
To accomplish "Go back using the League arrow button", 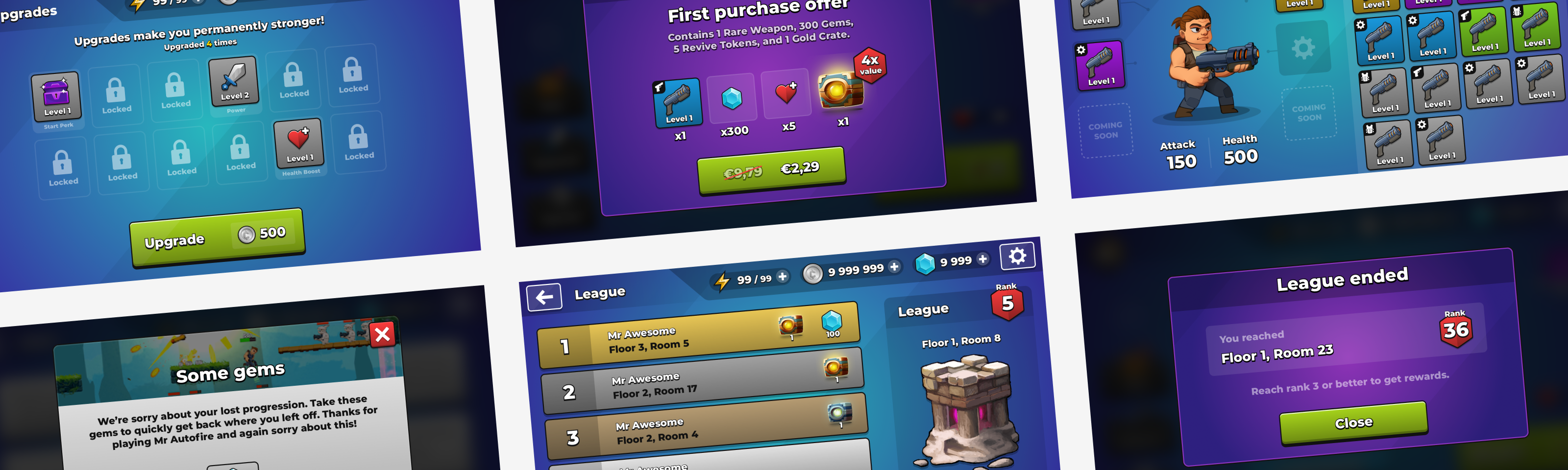I will point(544,297).
